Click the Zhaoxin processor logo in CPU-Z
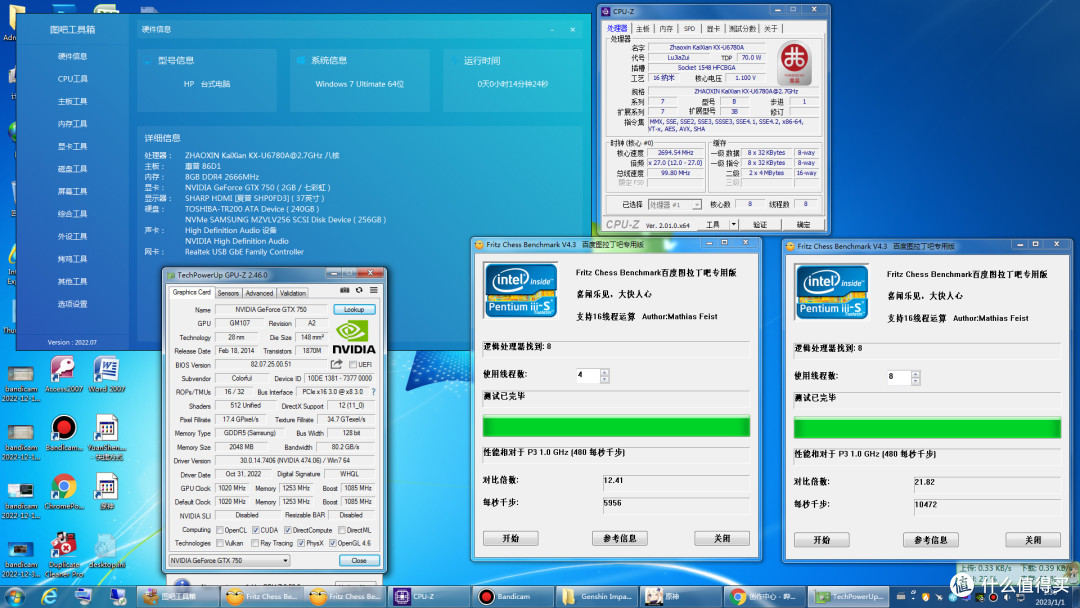Screen dimensions: 1080x608 [x=794, y=63]
